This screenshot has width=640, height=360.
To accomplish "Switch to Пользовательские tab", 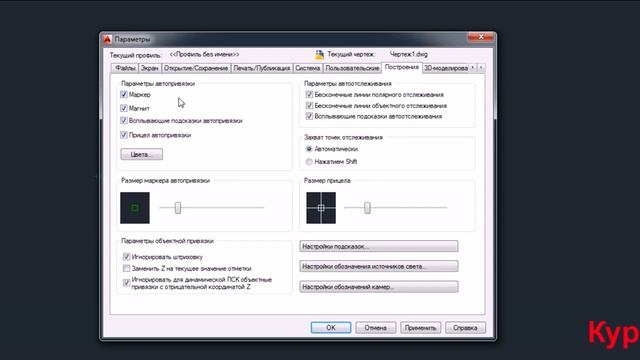I will pos(352,68).
